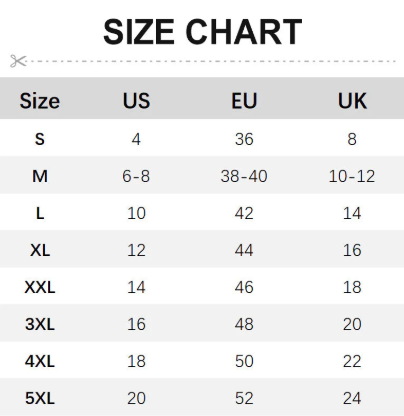The height and width of the screenshot is (416, 404).
Task: Click EU value 36 for size S
Action: 244,139
